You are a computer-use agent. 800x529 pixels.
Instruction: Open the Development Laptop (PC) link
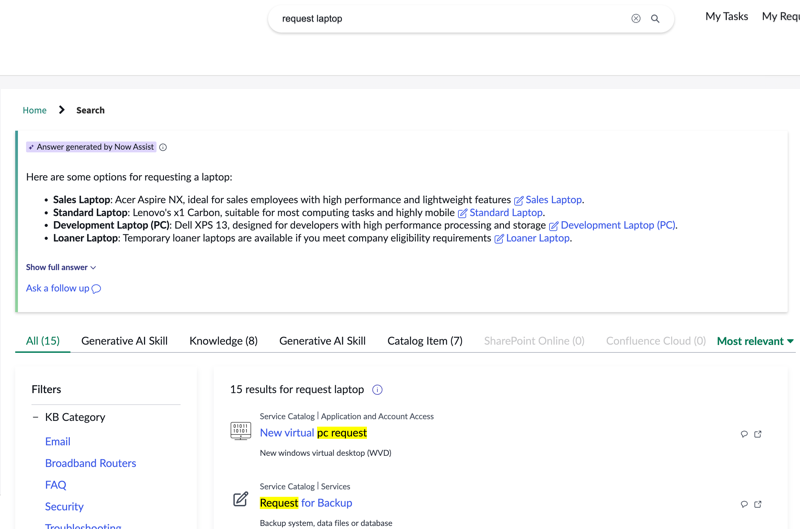click(618, 225)
